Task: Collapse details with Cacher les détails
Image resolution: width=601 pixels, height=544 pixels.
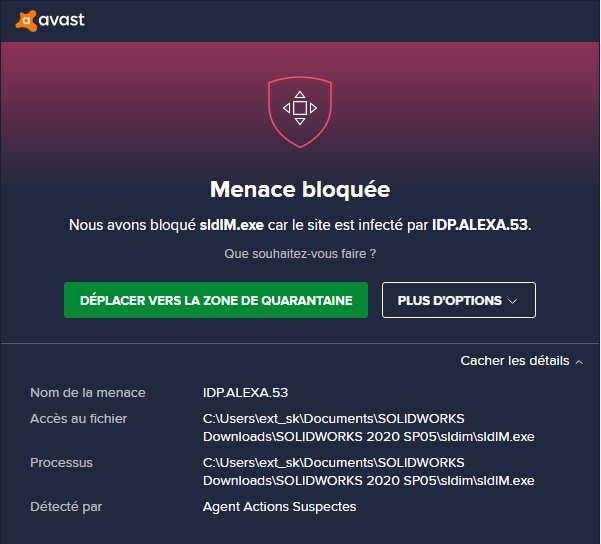Action: (x=515, y=361)
